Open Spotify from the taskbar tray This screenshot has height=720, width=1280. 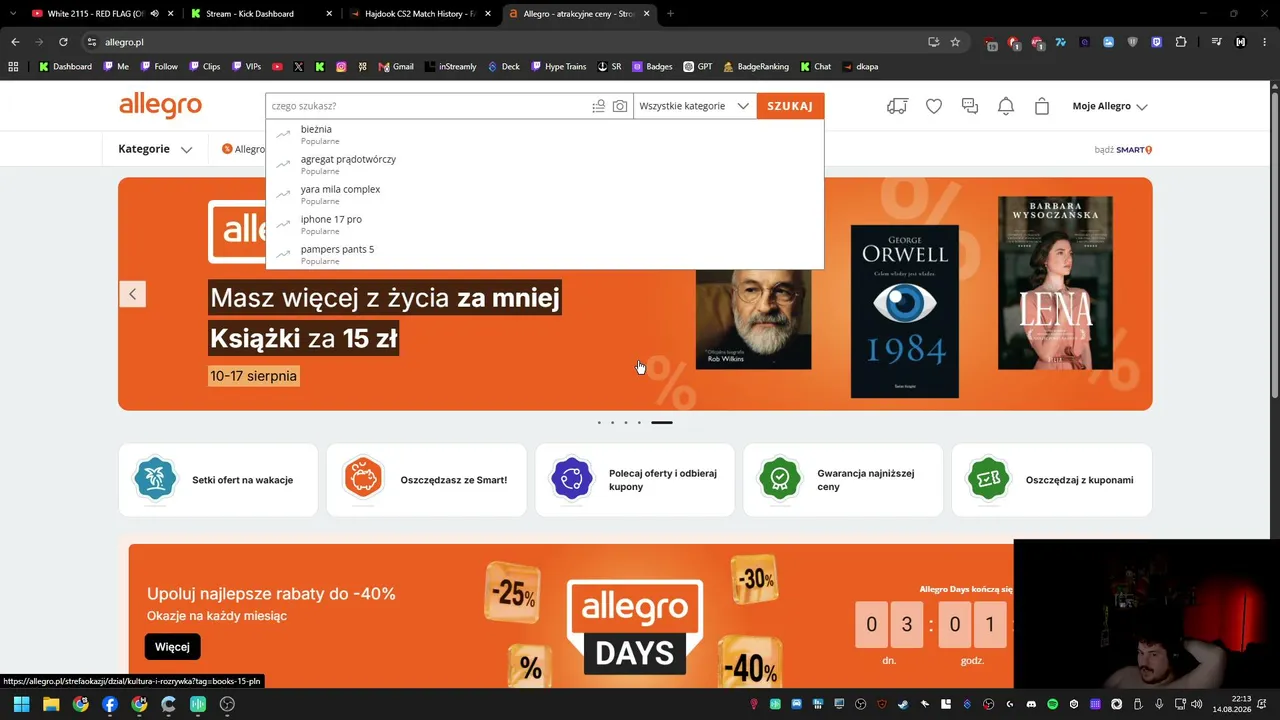[x=1053, y=705]
